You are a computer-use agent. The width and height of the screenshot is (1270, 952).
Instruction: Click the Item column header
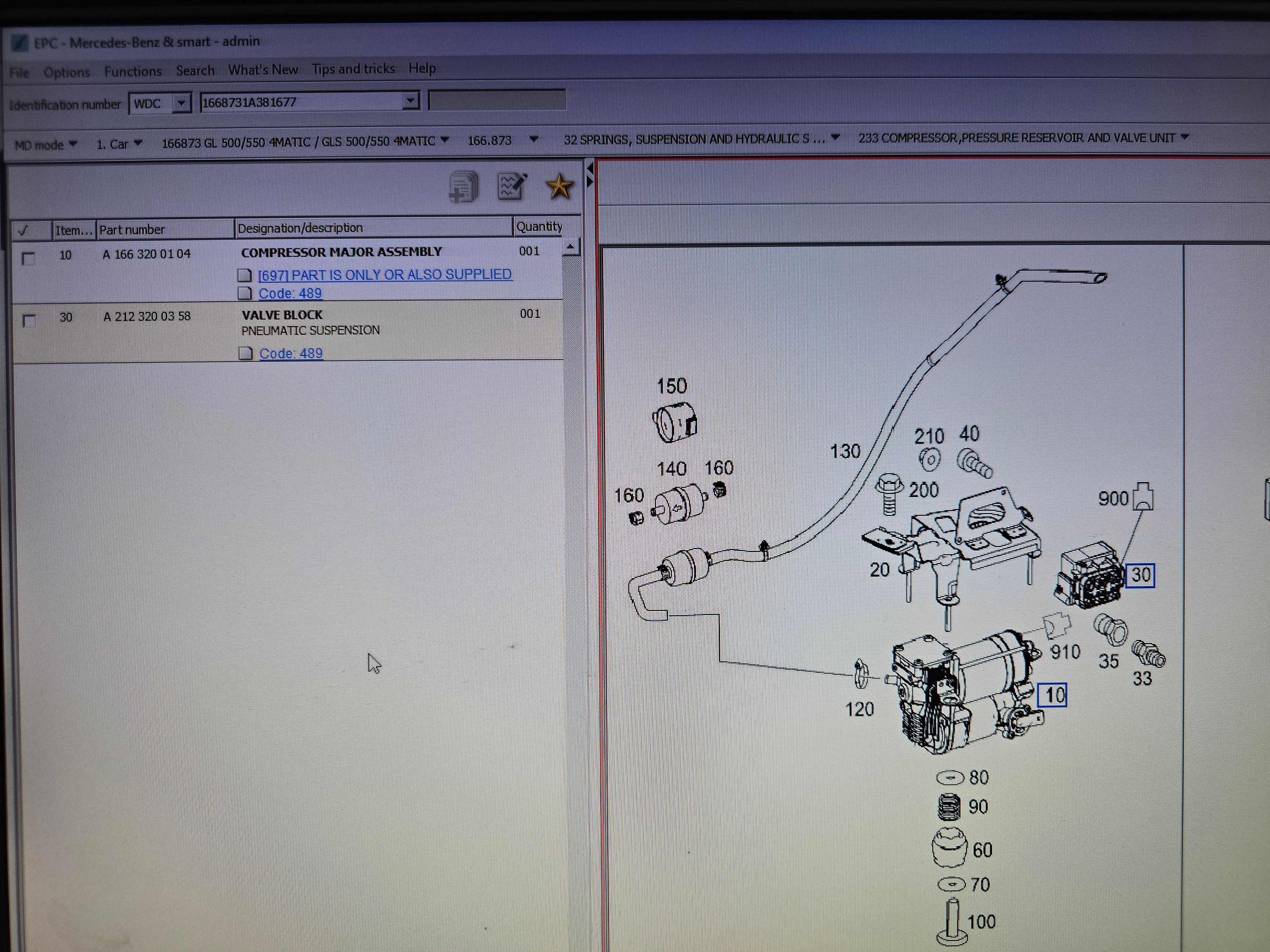[74, 230]
